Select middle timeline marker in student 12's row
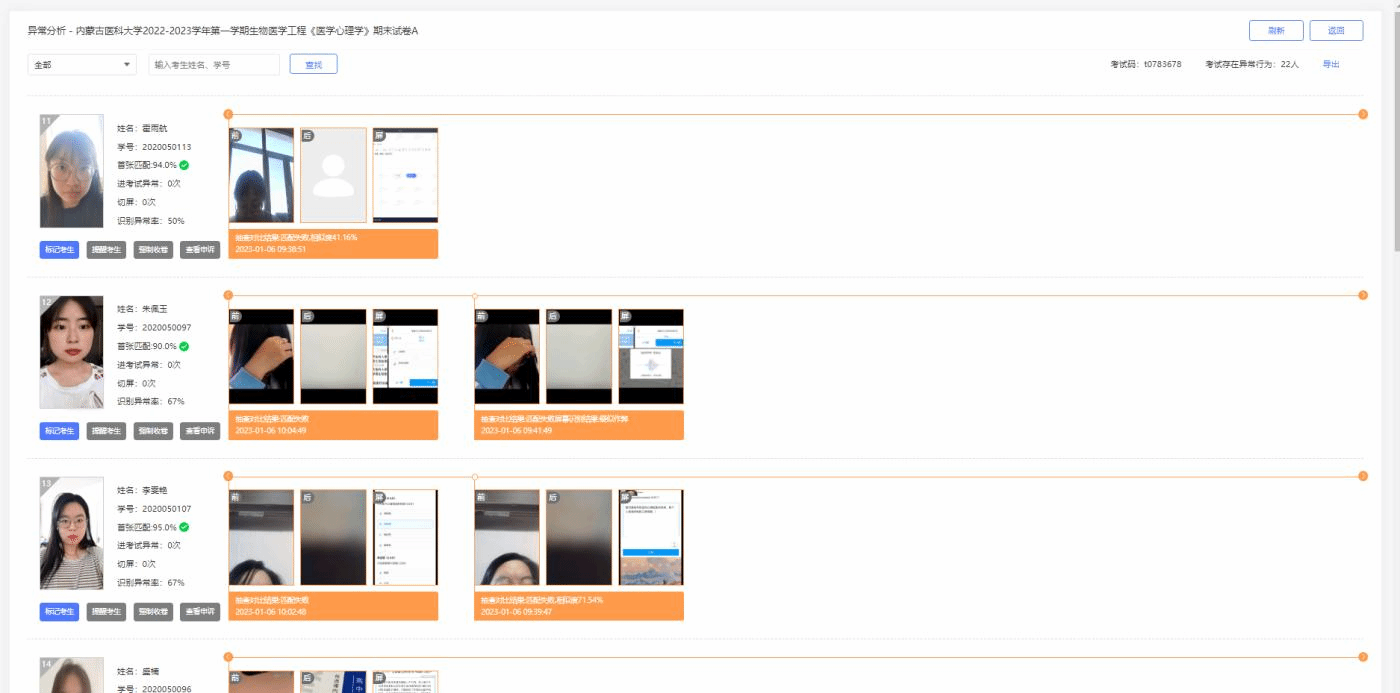 point(474,295)
